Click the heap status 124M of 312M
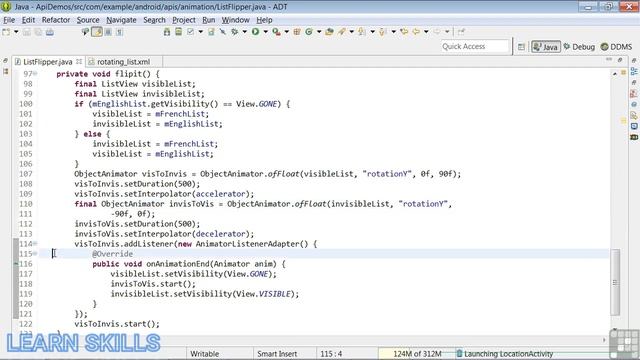This screenshot has height=360, width=640. (417, 354)
